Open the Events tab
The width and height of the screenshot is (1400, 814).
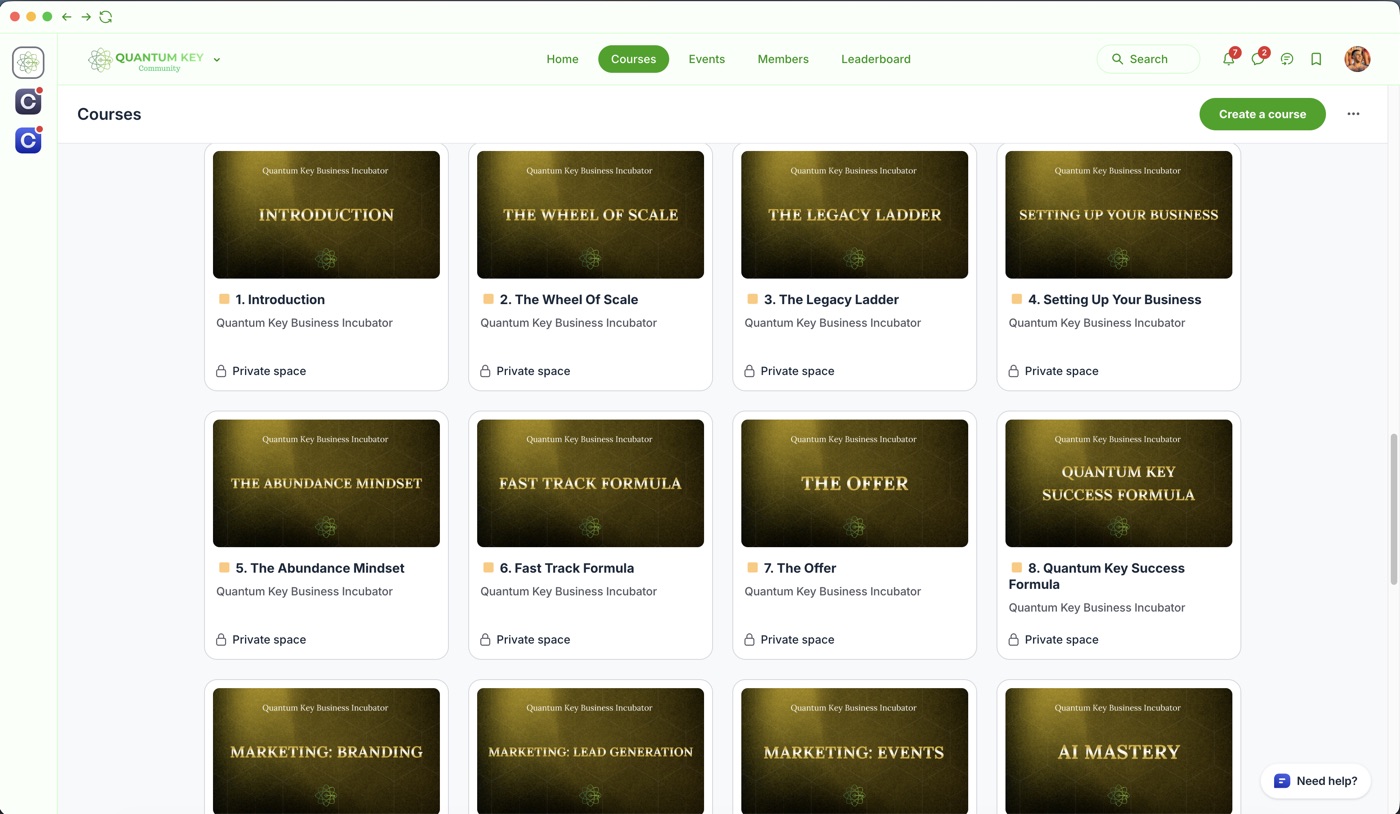[706, 59]
